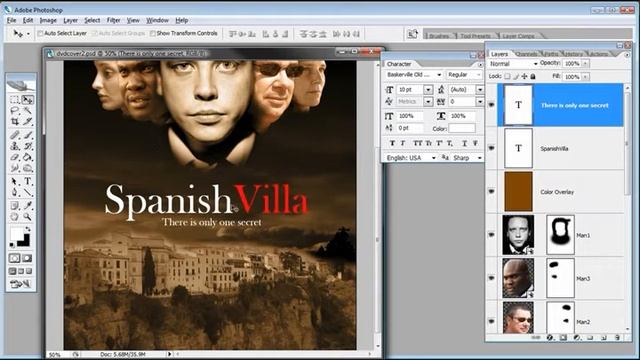Viewport: 640px width, 360px height.
Task: Click the background color swatch
Action: point(25,242)
